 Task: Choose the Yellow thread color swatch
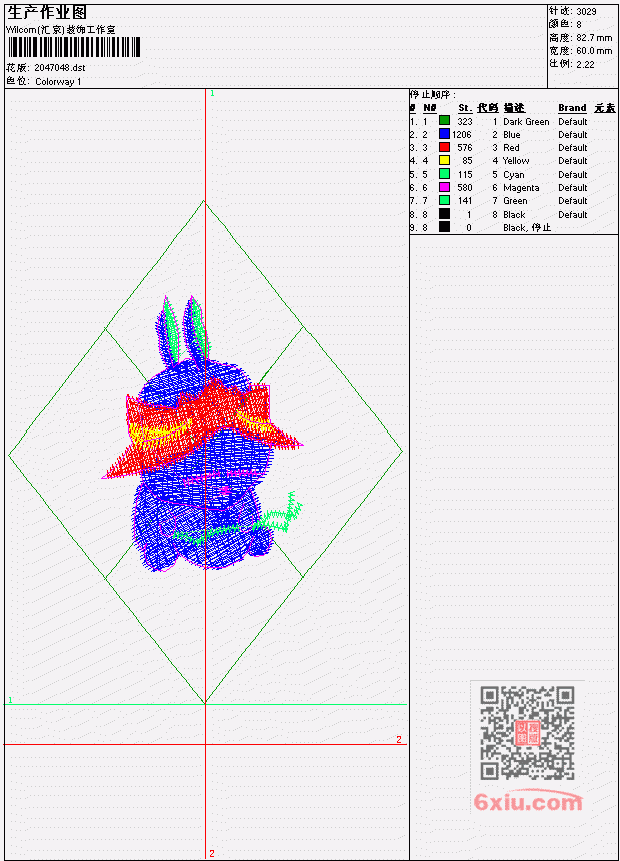tap(444, 160)
